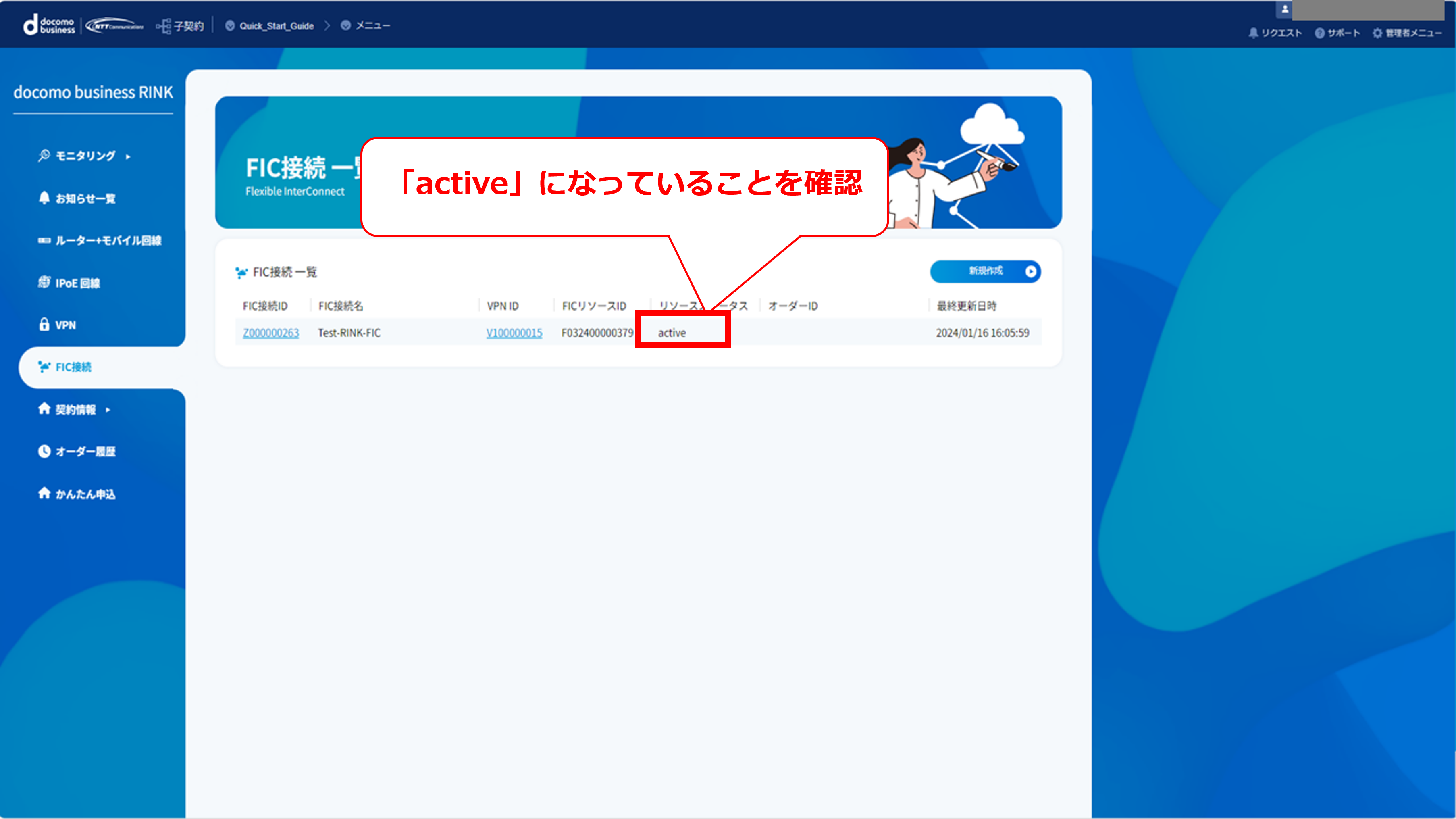
Task: Click the オーダー履歴 clock icon
Action: click(44, 451)
